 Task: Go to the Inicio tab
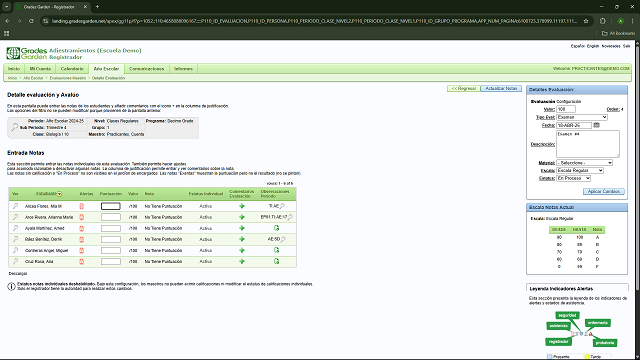coord(14,69)
